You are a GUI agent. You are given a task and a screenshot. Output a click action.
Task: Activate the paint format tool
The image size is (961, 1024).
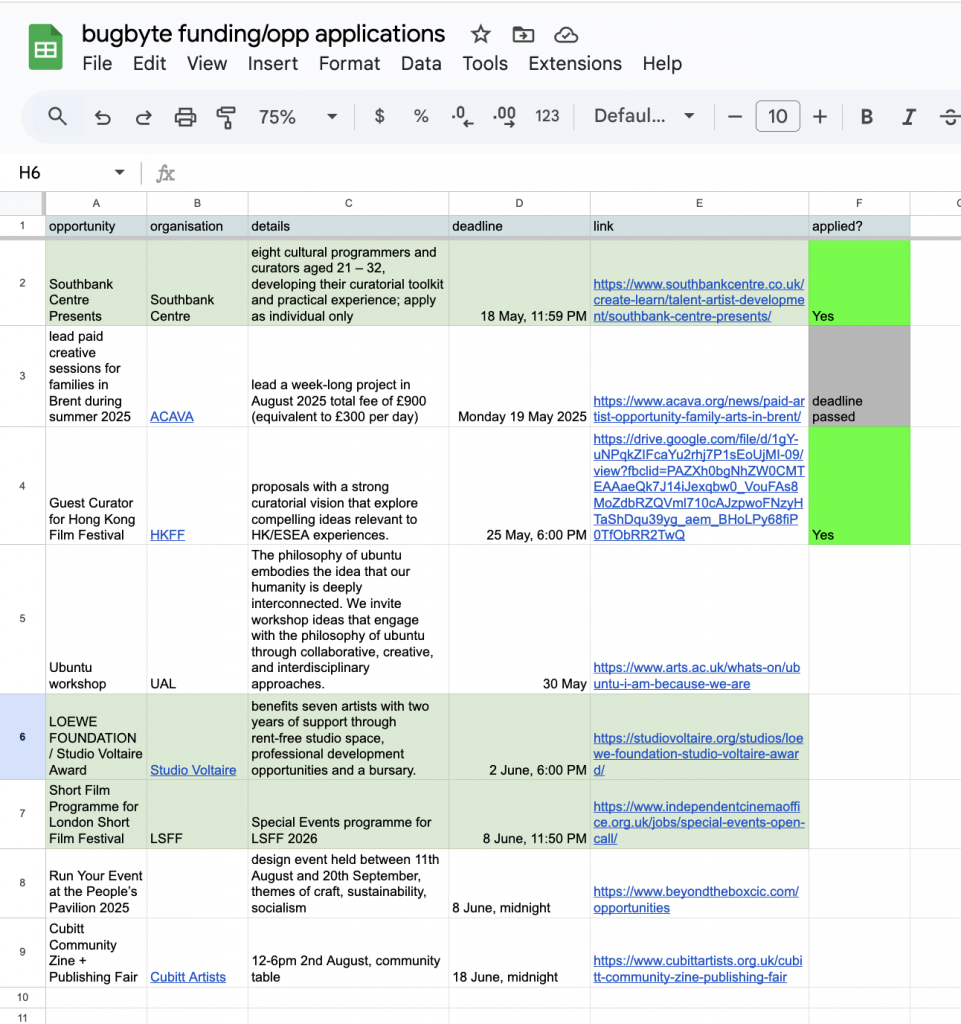click(226, 117)
